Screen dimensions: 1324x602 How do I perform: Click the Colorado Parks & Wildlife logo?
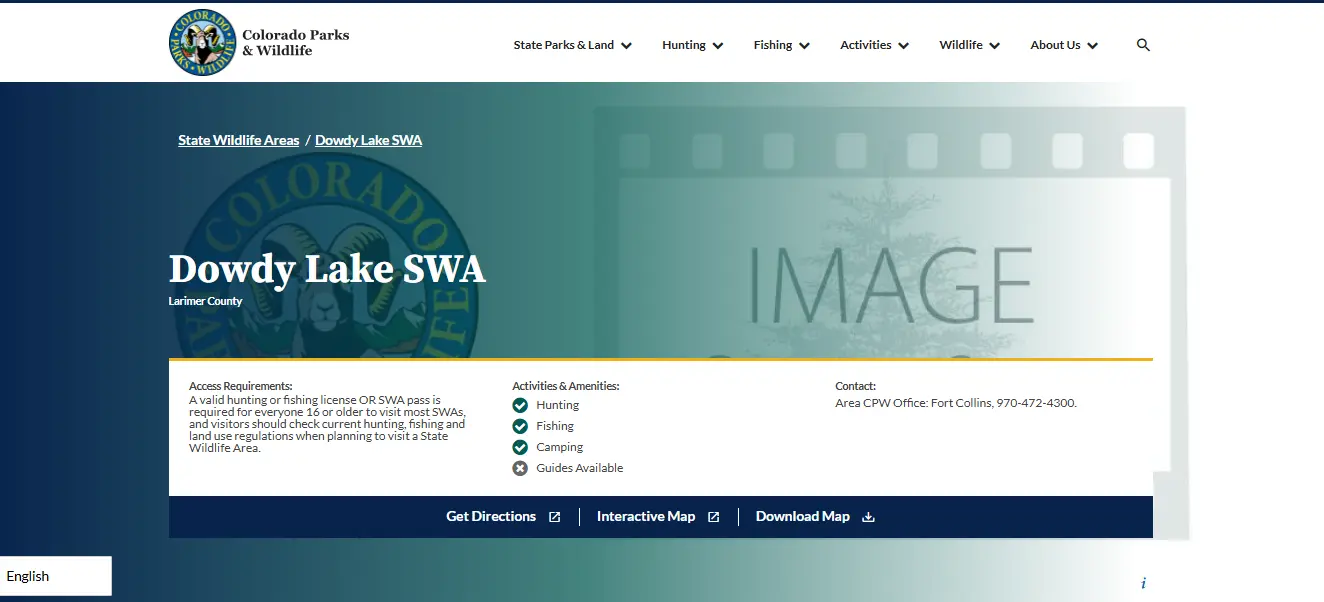[260, 43]
